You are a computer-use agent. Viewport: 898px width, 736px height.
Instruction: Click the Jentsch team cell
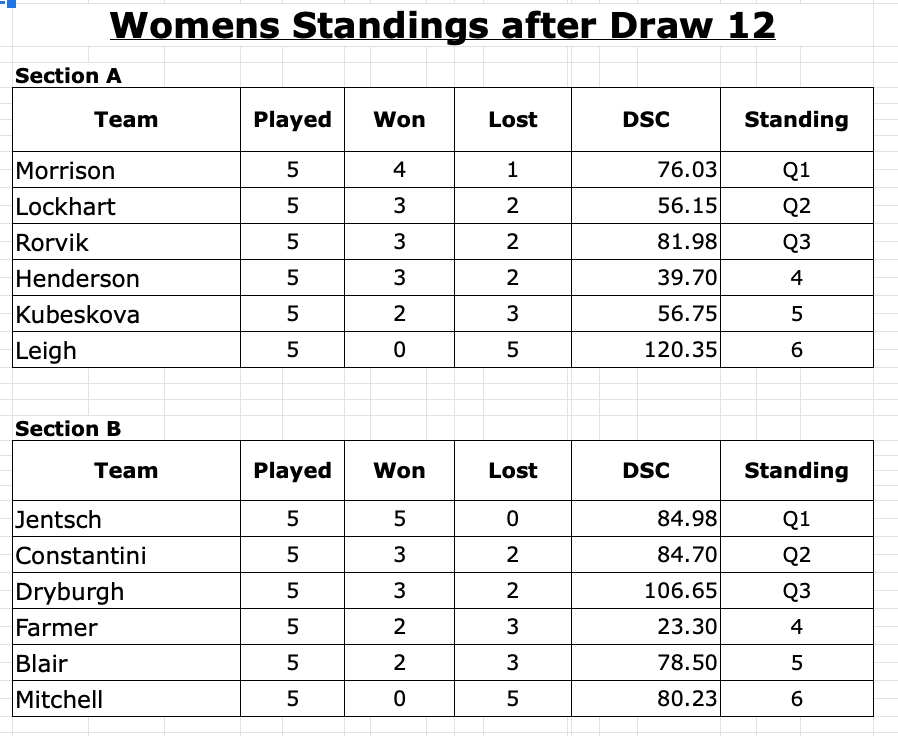point(59,520)
